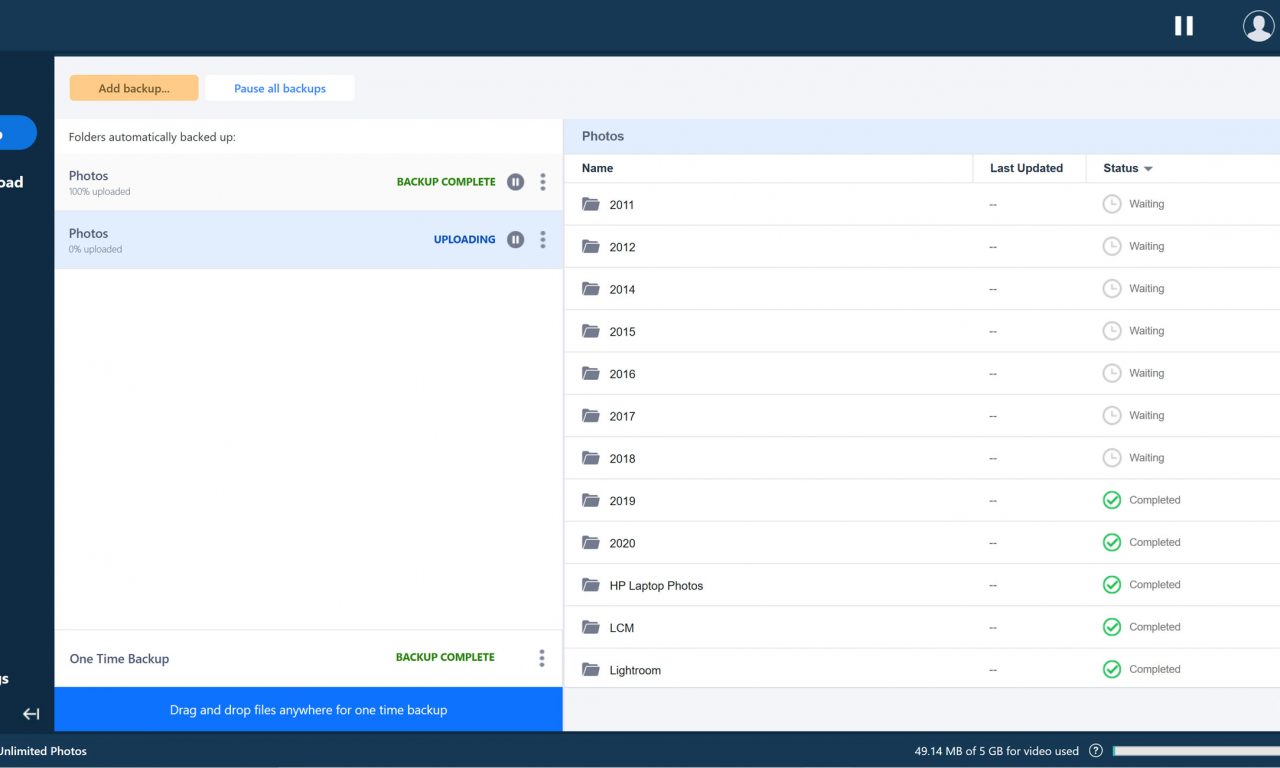The width and height of the screenshot is (1280, 768).
Task: Open options menu for uploading Photos backup
Action: [x=543, y=240]
